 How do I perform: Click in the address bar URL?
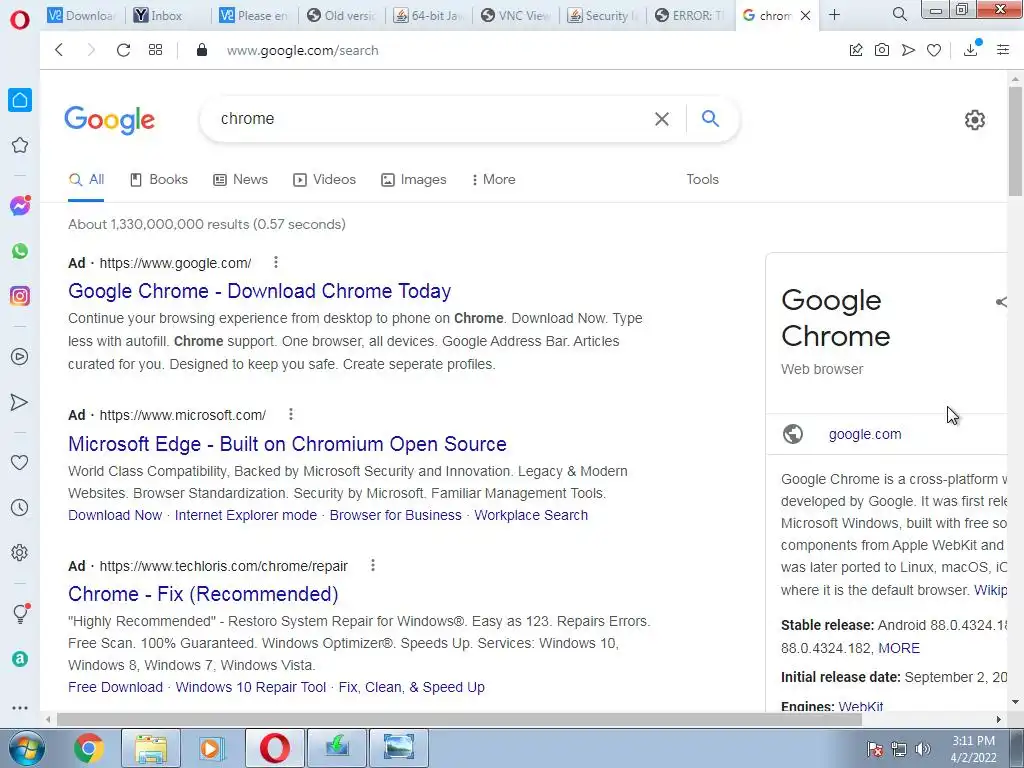(x=302, y=50)
